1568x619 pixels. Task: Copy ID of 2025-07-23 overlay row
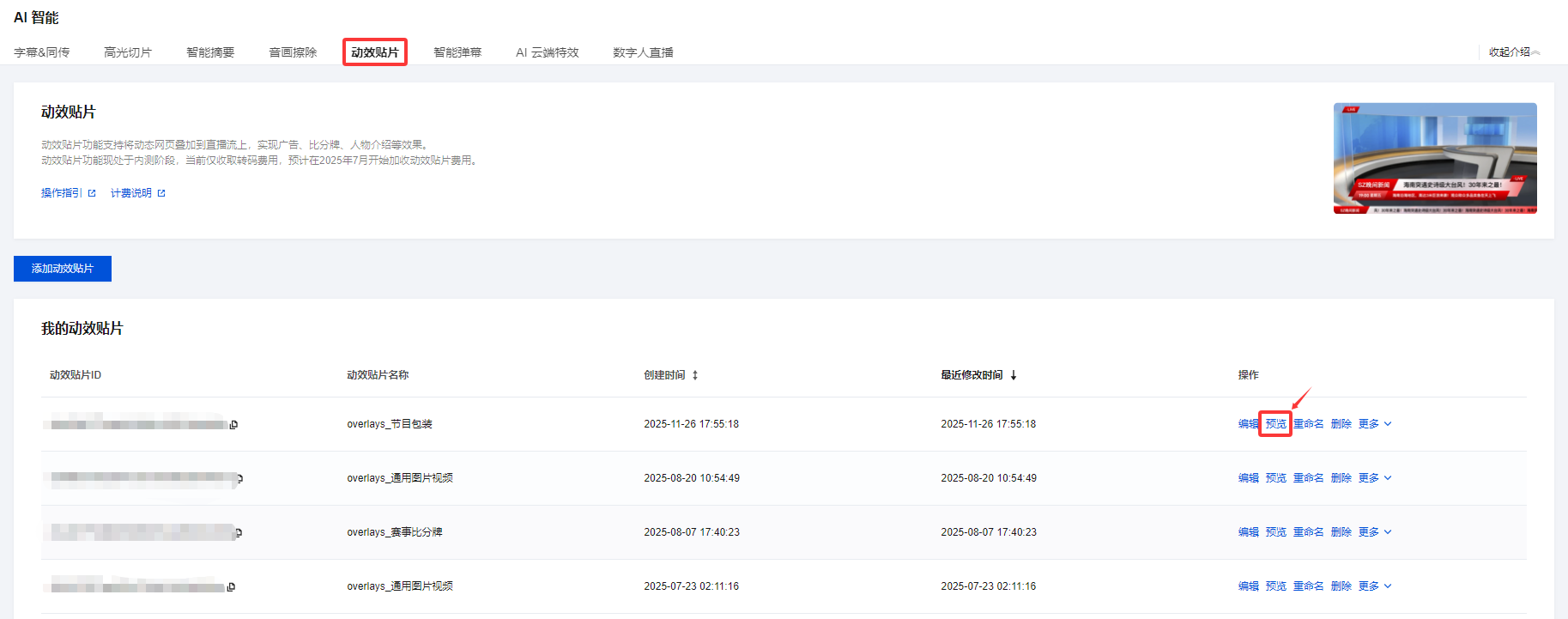[x=231, y=587]
